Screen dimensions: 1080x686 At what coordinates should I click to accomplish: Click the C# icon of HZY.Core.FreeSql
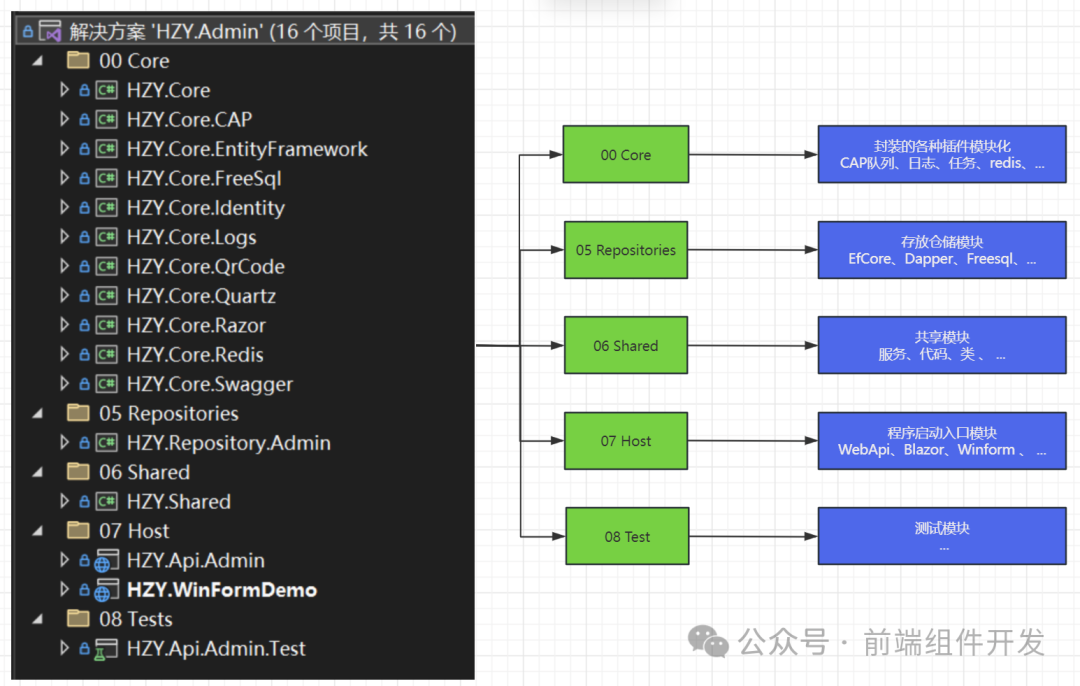[x=106, y=178]
